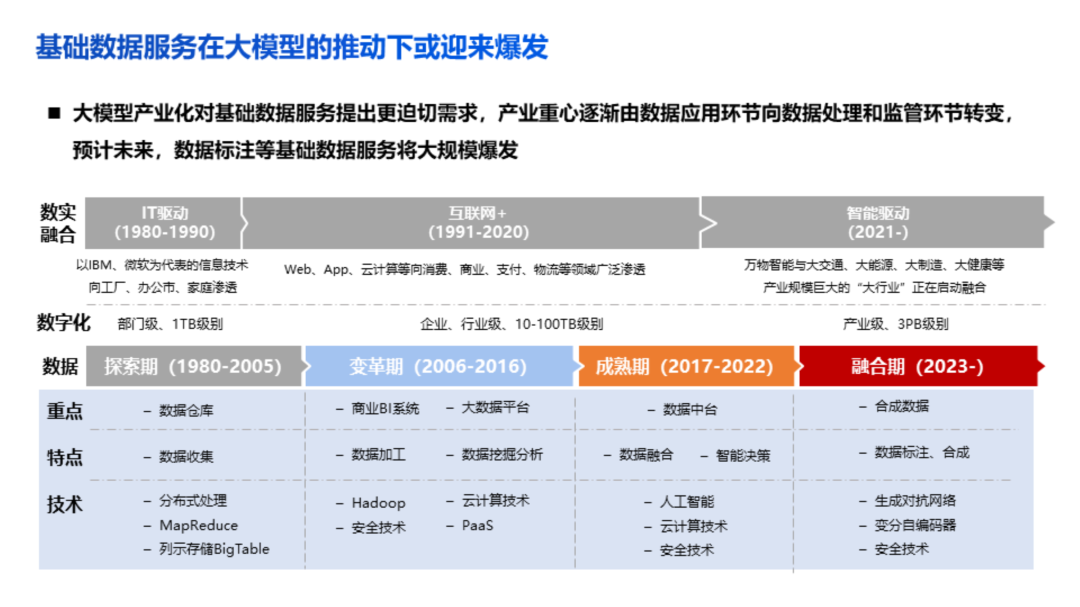Click the 数据中台 item
This screenshot has width=1080, height=607.
click(x=690, y=410)
